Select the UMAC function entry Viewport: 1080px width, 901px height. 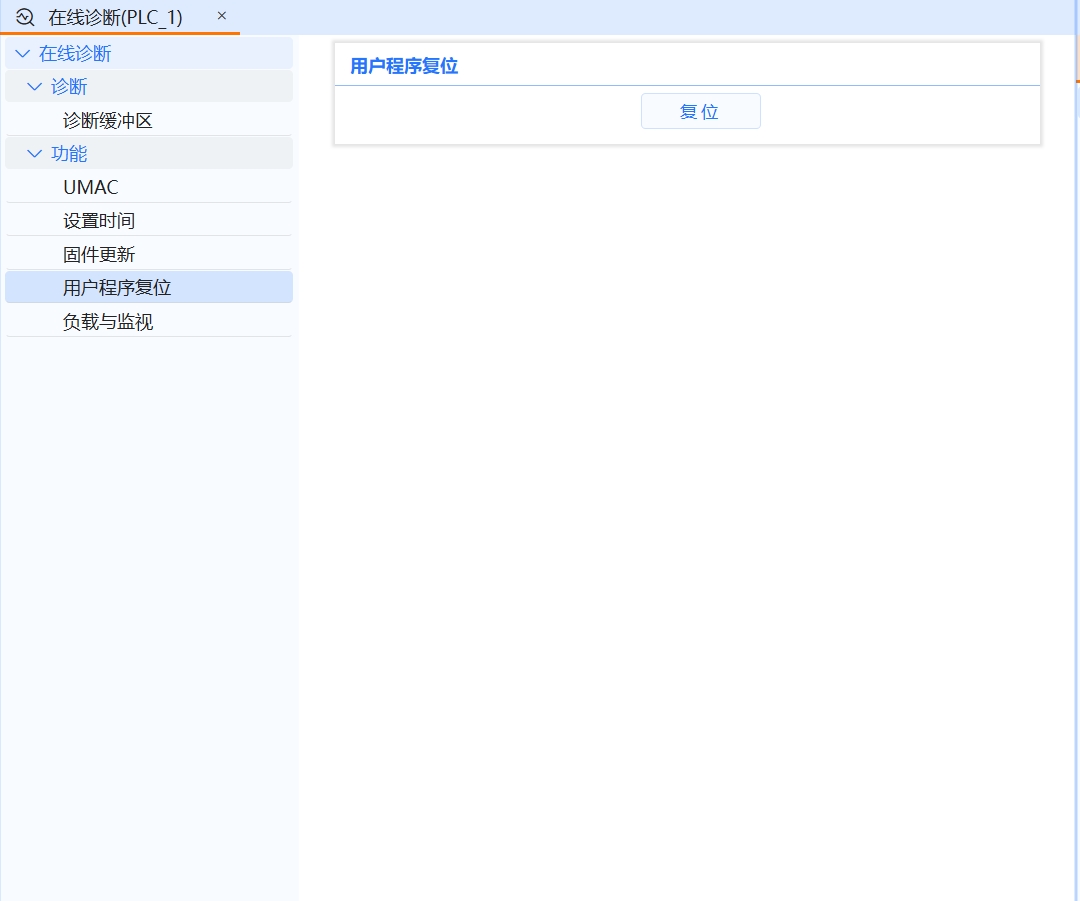(90, 187)
